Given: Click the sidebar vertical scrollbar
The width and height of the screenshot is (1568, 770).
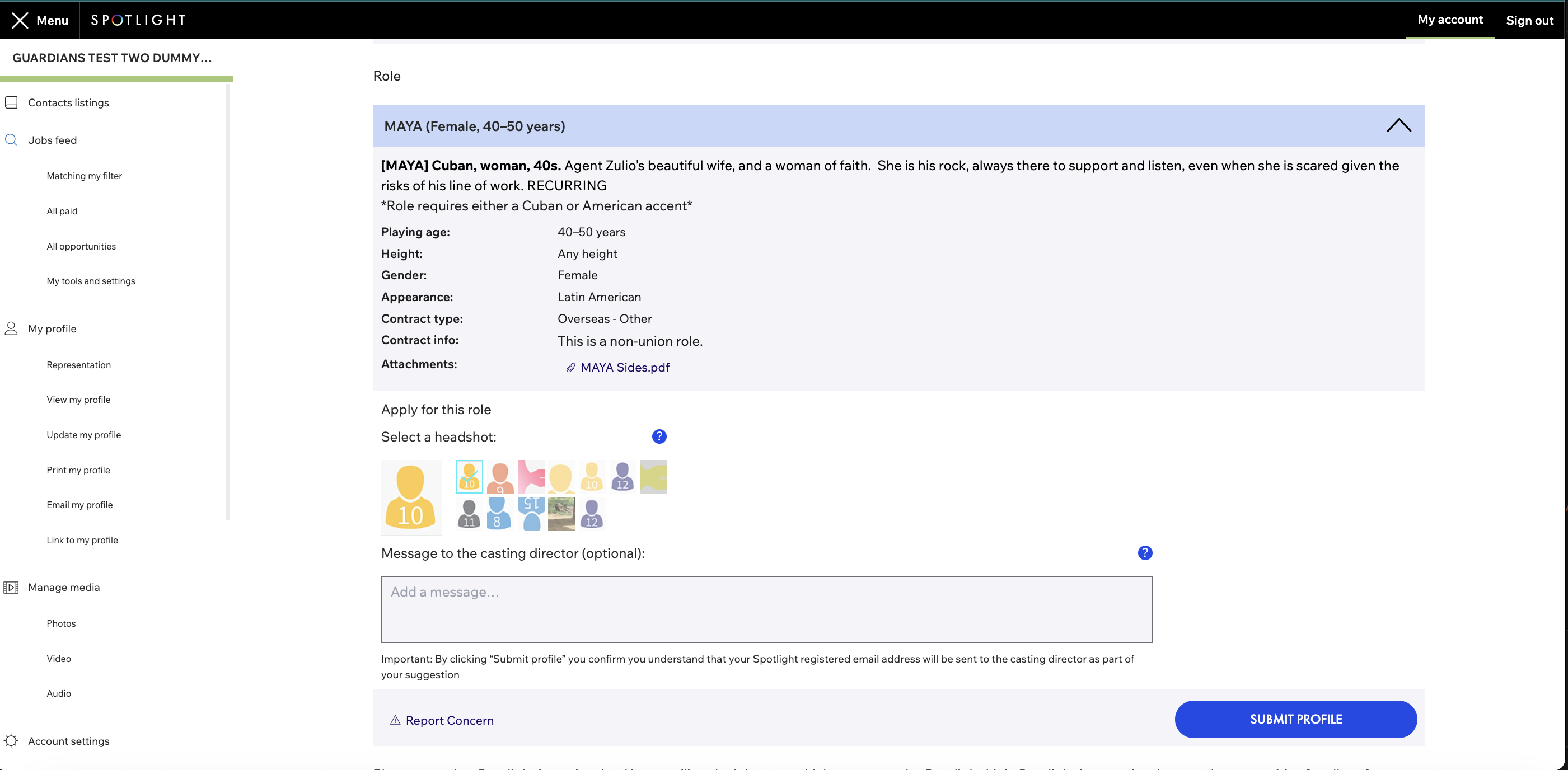Looking at the screenshot, I should pos(228,301).
